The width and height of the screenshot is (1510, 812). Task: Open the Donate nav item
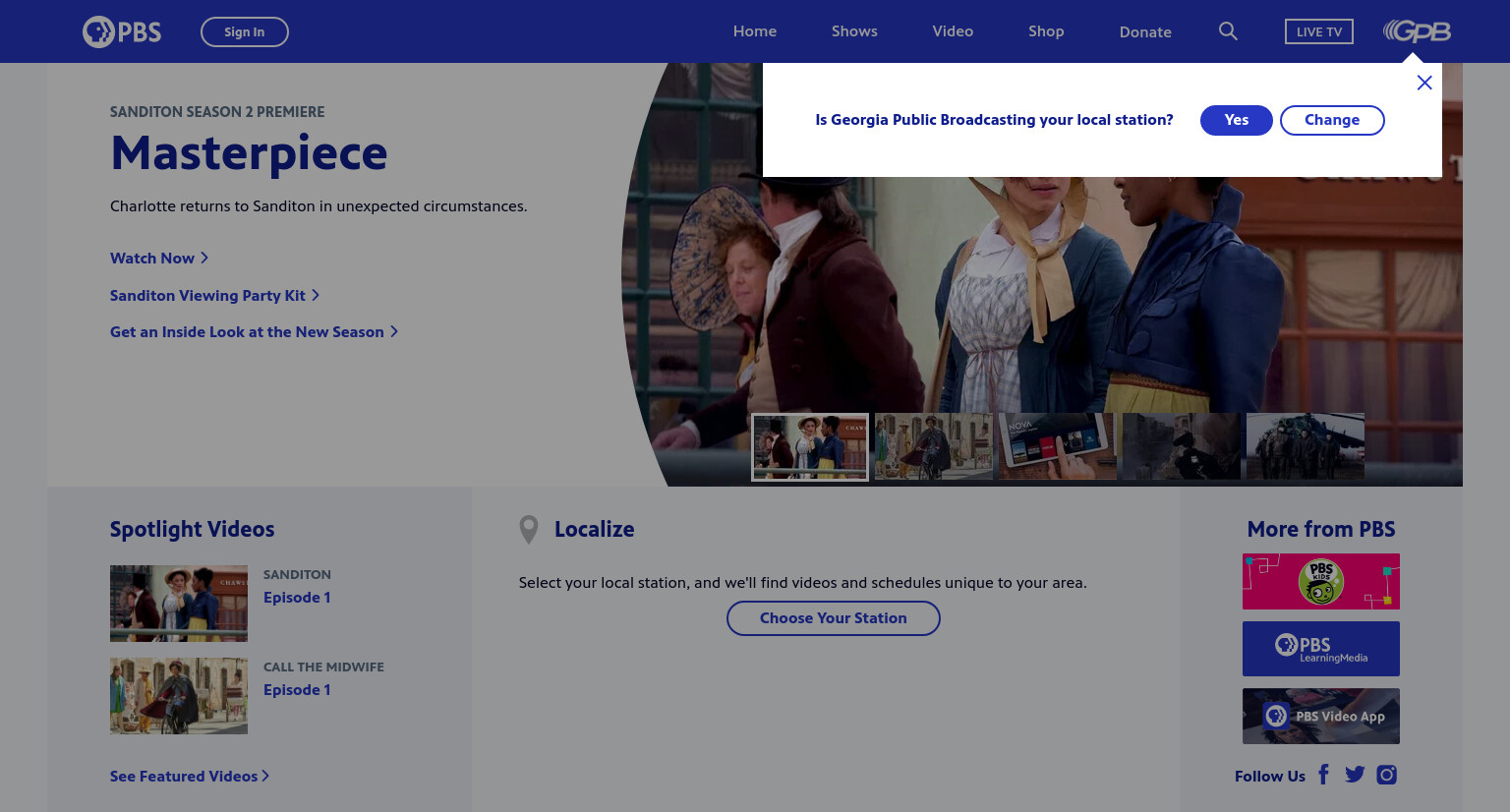(1145, 32)
